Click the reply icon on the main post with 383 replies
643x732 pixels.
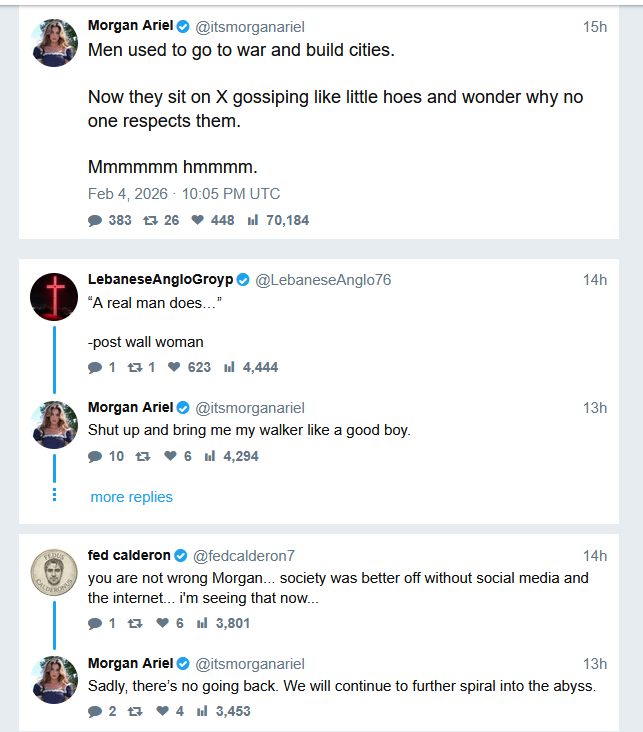click(x=95, y=220)
